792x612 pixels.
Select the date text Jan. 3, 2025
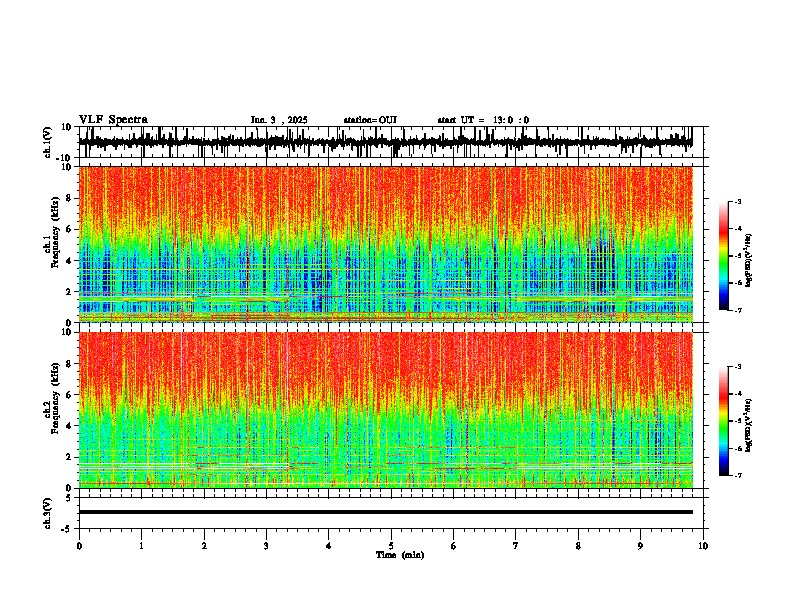click(279, 120)
